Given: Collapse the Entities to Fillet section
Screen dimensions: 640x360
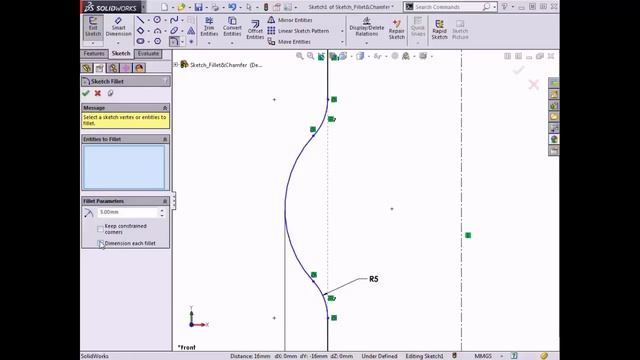Looking at the screenshot, I should pos(165,139).
